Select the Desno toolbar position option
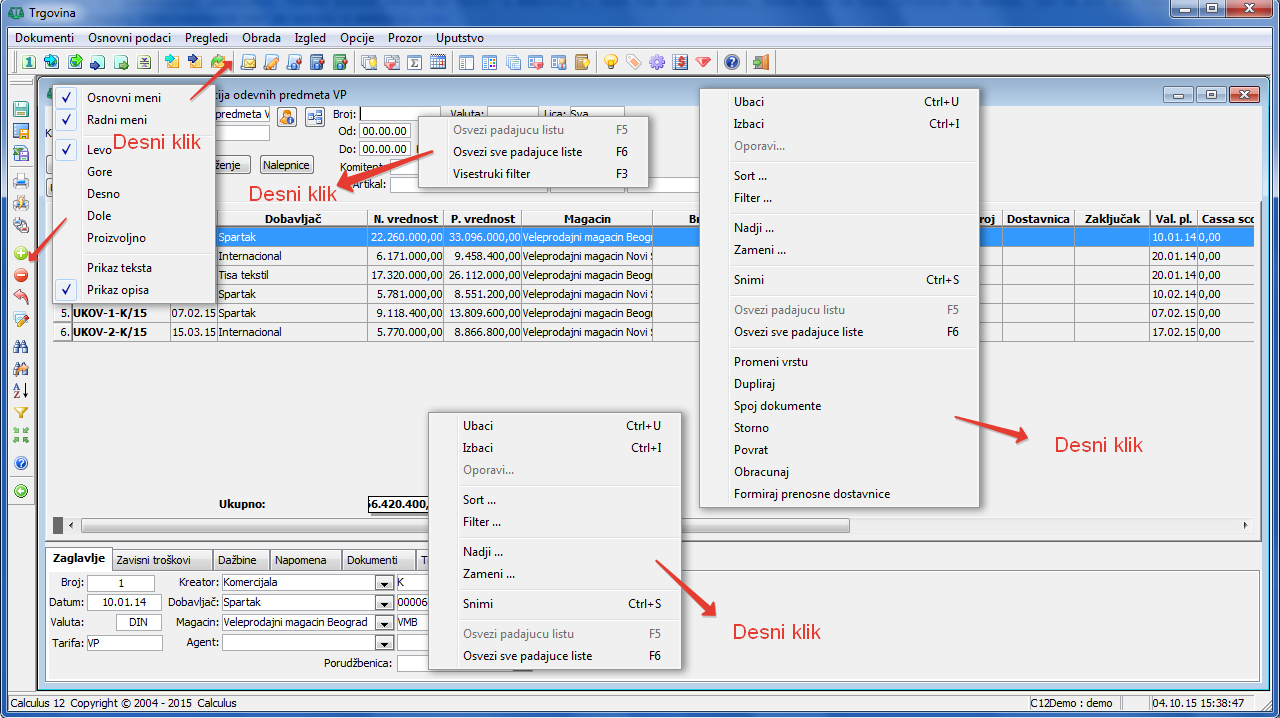The height and width of the screenshot is (718, 1280). click(x=134, y=194)
